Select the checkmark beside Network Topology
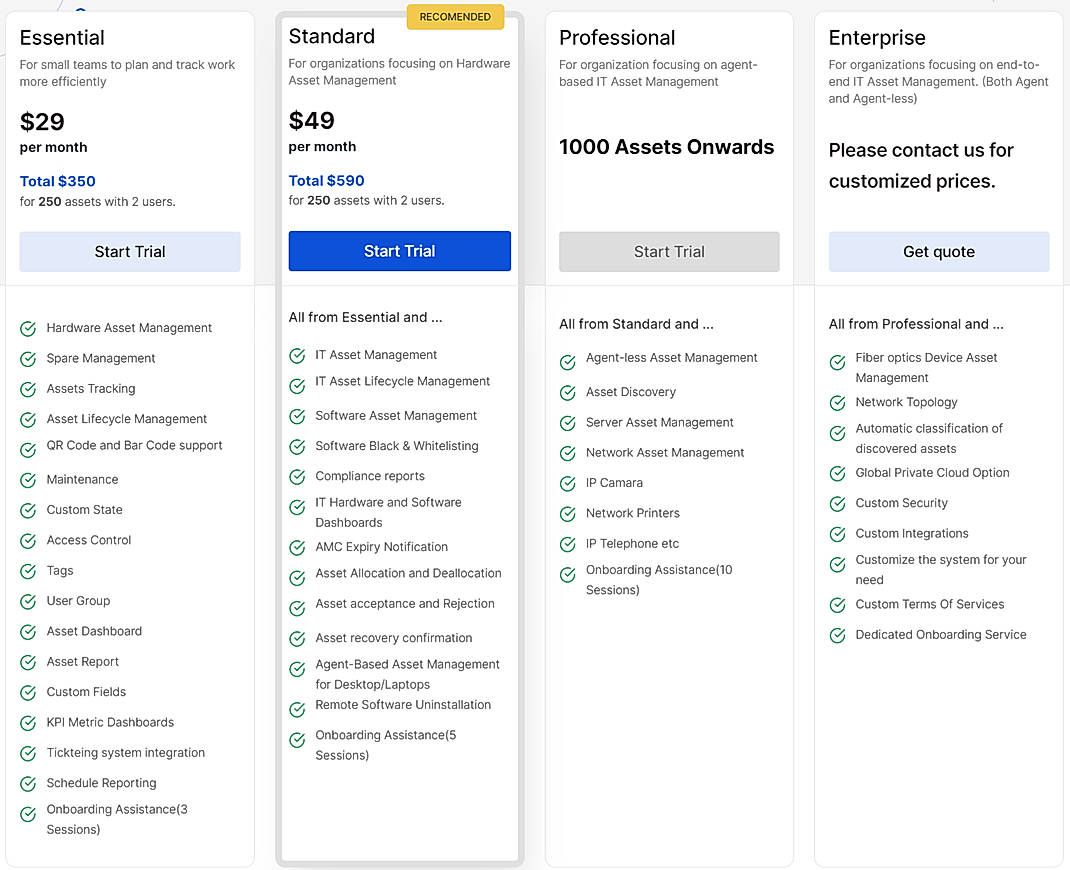The image size is (1070, 870). (837, 402)
